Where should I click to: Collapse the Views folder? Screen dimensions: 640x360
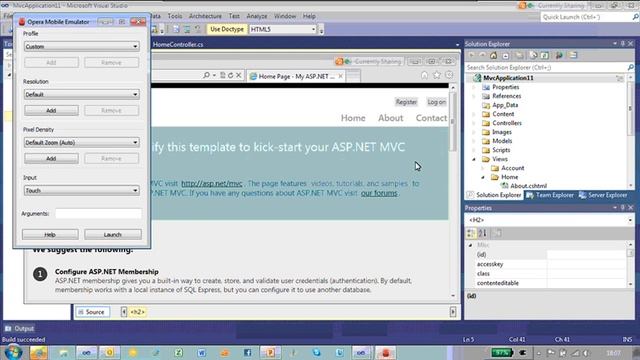pos(474,159)
